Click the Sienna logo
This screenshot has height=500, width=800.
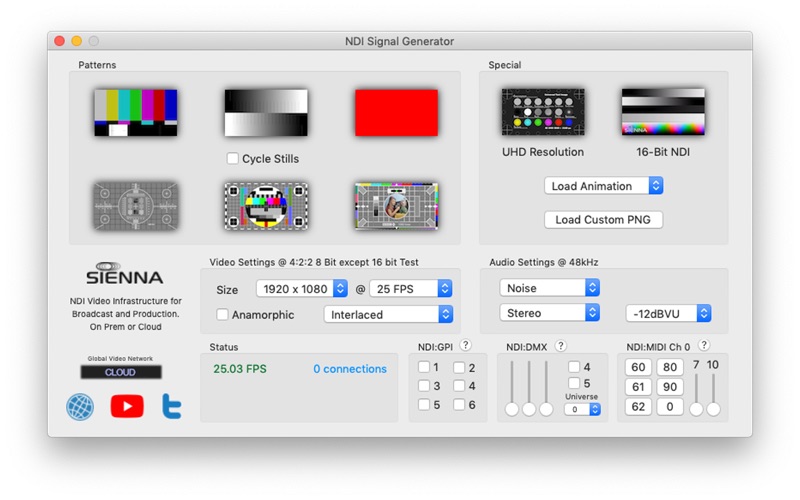[124, 273]
